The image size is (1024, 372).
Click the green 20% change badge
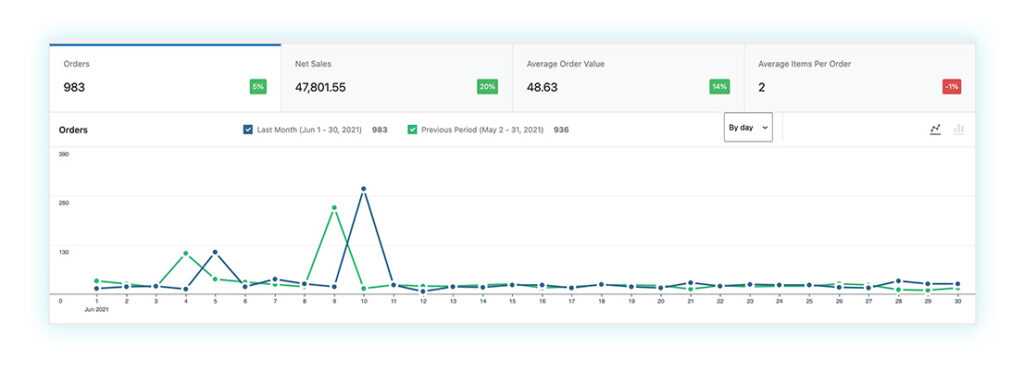(487, 87)
